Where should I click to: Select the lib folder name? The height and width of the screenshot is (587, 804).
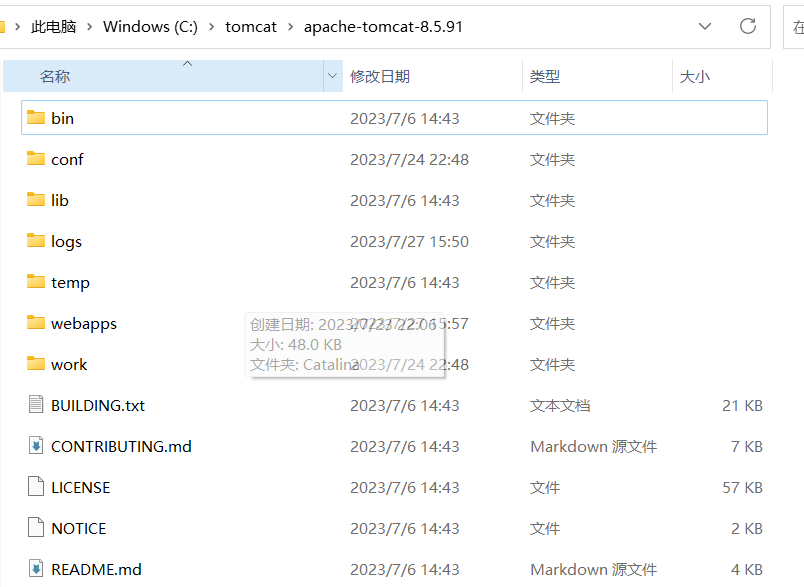pyautogui.click(x=59, y=200)
